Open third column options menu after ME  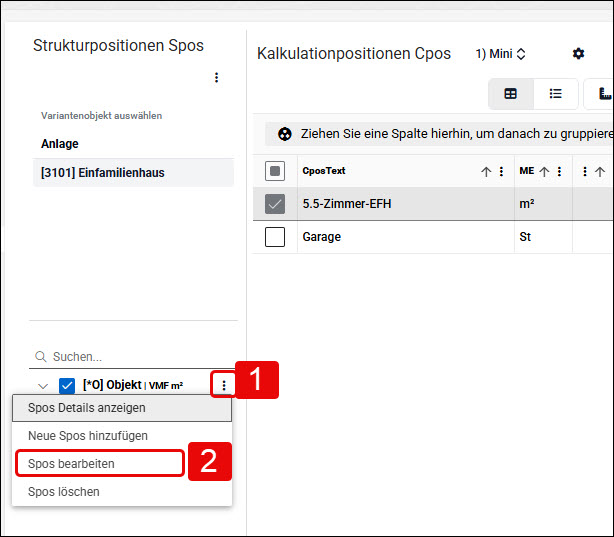pyautogui.click(x=585, y=172)
